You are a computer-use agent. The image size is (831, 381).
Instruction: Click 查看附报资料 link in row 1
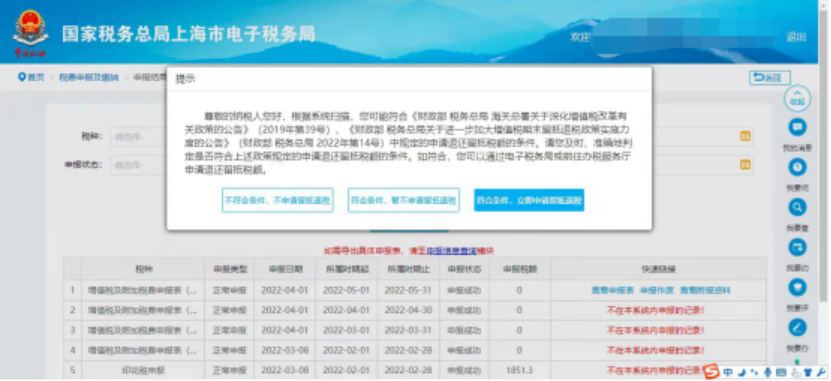point(705,290)
